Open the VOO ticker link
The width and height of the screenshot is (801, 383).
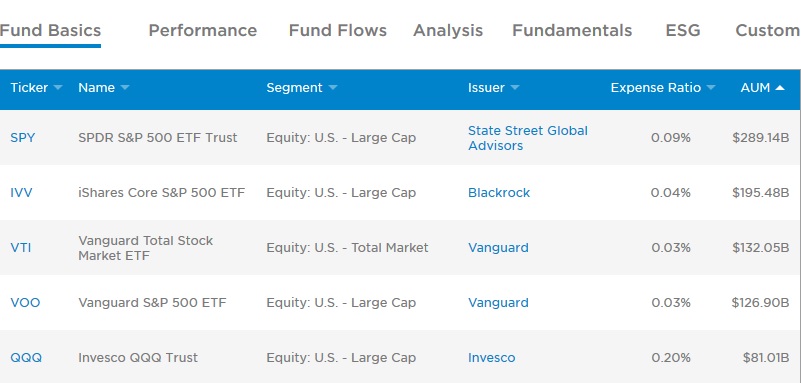point(25,303)
